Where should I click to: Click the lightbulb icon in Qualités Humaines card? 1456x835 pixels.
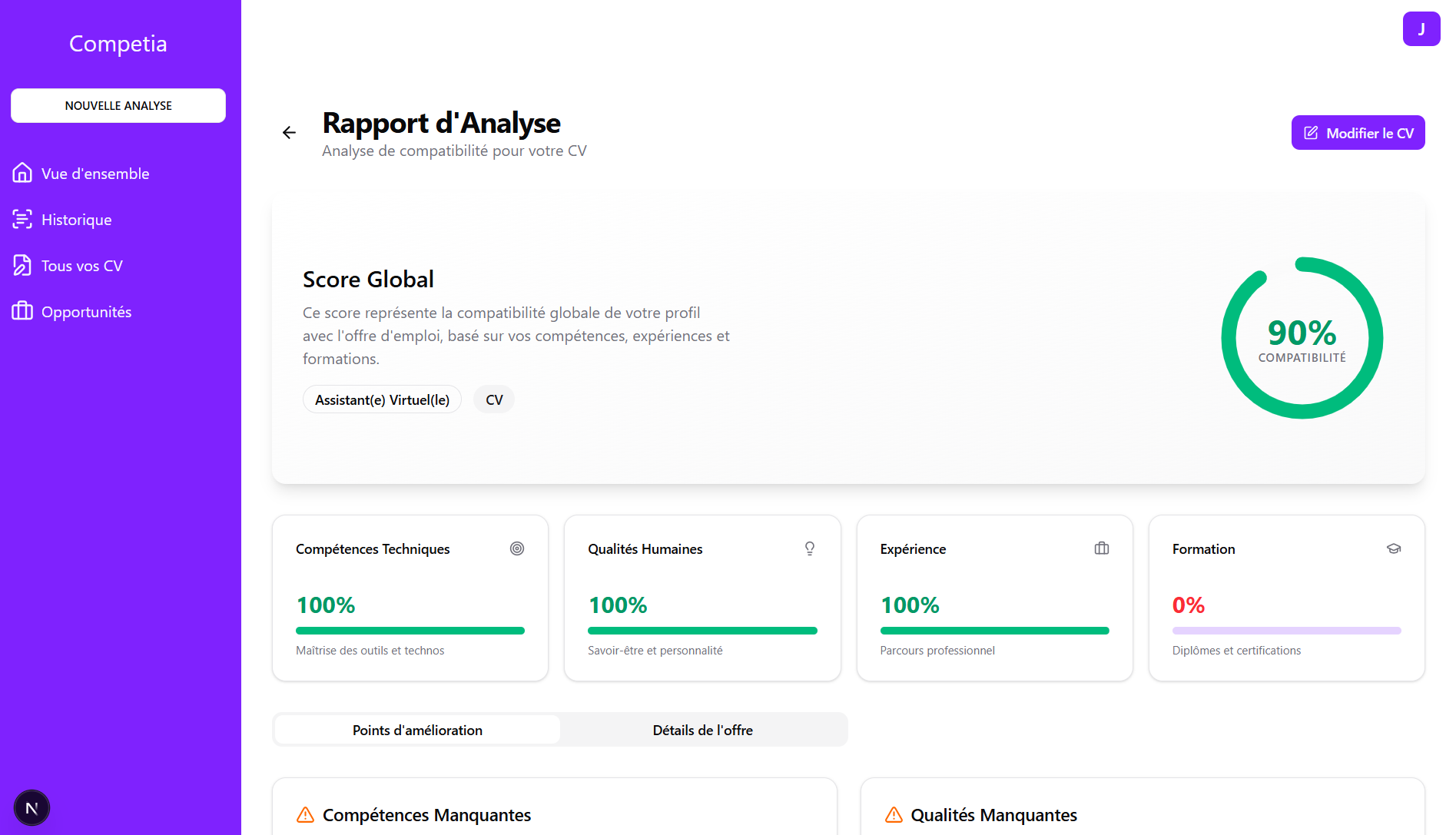pos(809,548)
